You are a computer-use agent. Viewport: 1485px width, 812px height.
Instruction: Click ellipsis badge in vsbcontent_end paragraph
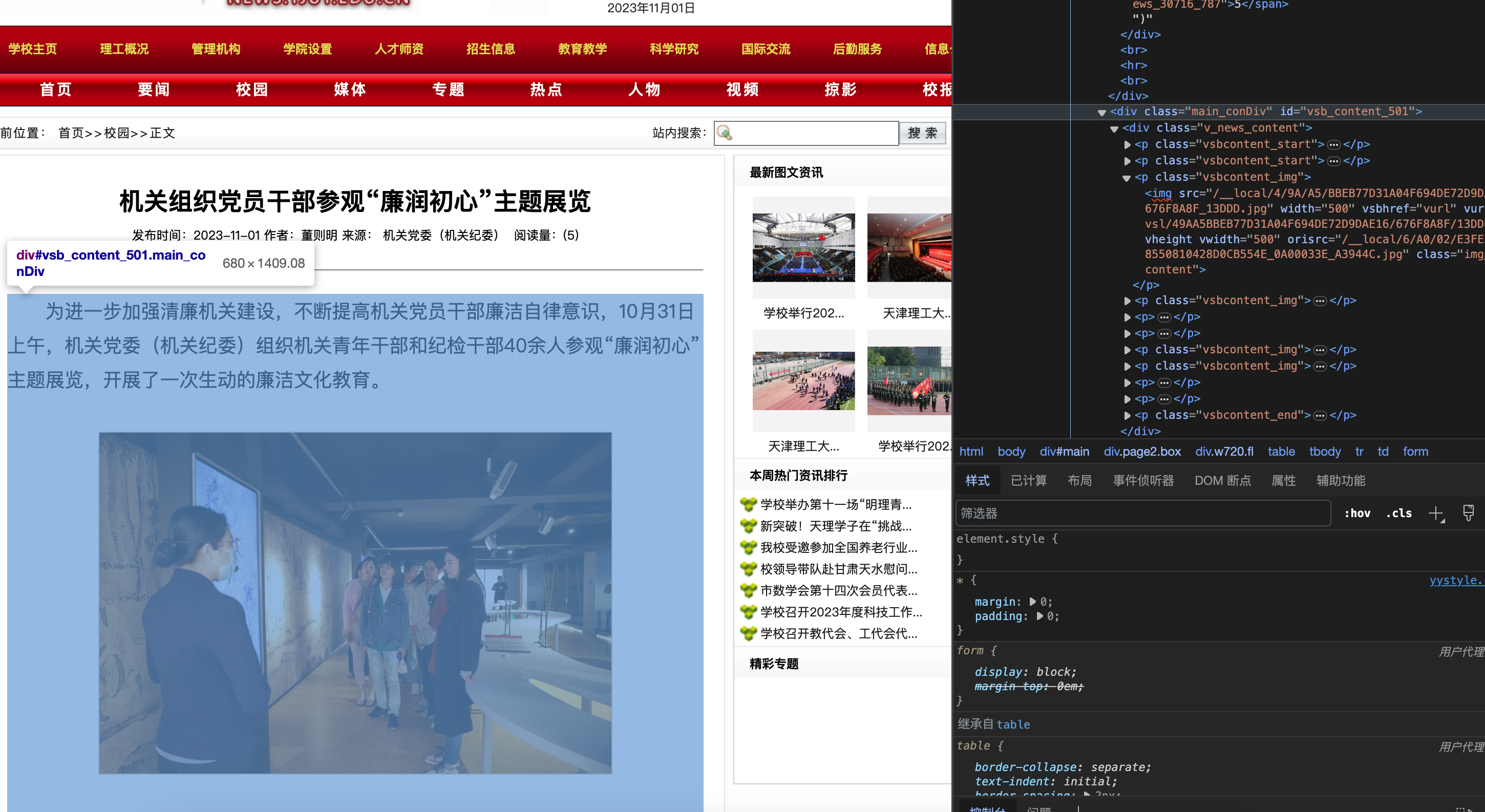[x=1320, y=416]
